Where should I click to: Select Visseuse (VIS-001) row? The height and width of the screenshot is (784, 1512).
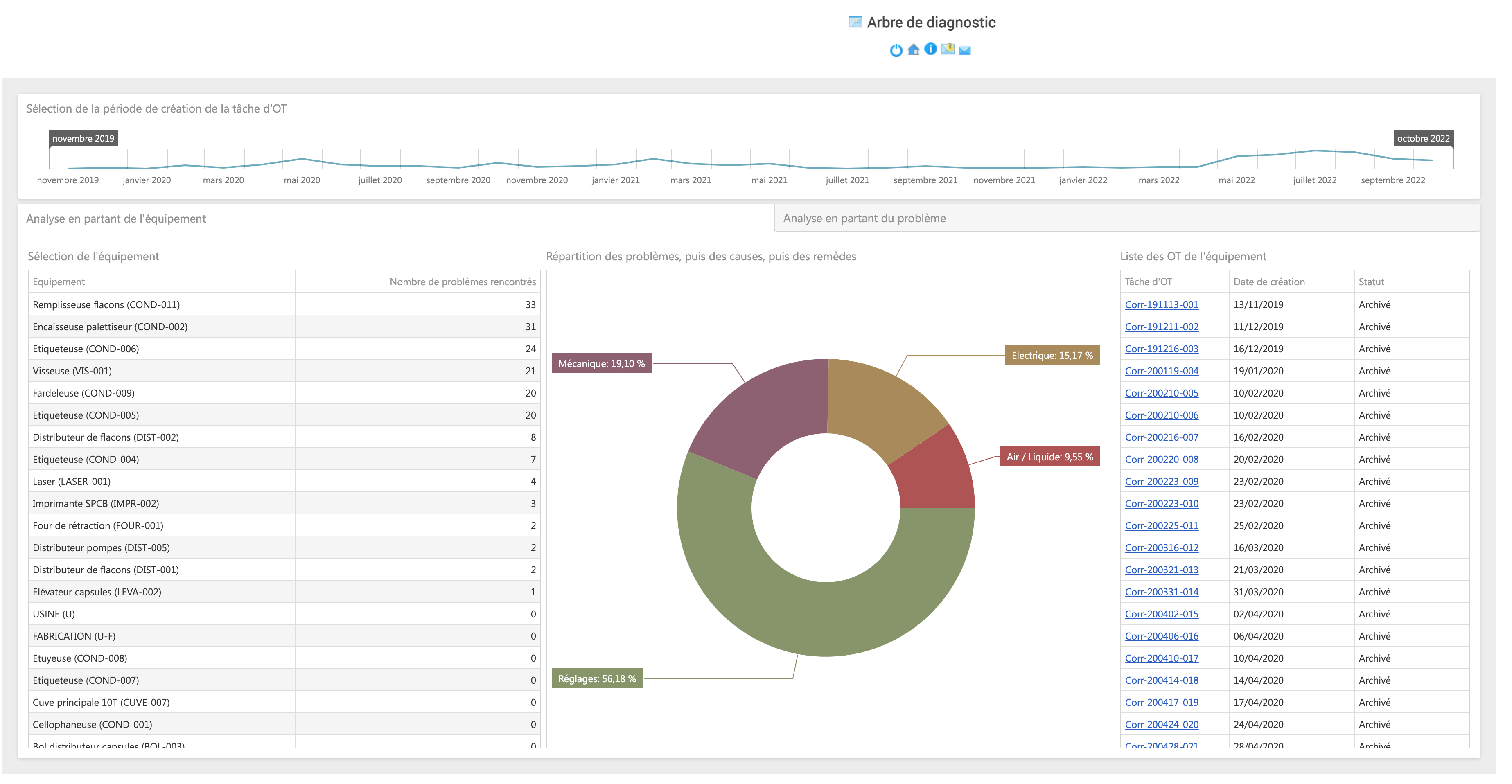pos(284,371)
